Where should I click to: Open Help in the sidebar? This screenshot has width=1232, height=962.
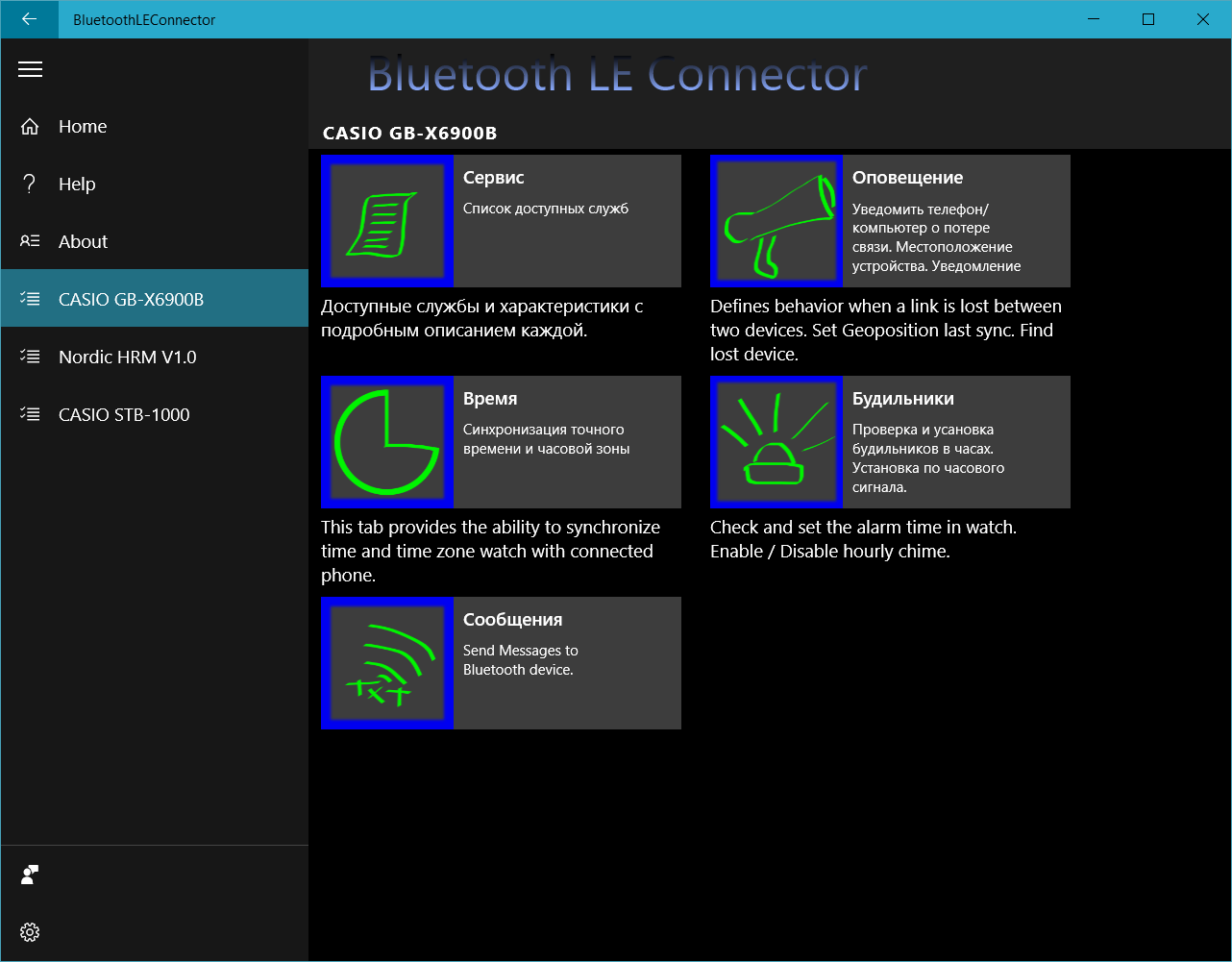coord(154,184)
